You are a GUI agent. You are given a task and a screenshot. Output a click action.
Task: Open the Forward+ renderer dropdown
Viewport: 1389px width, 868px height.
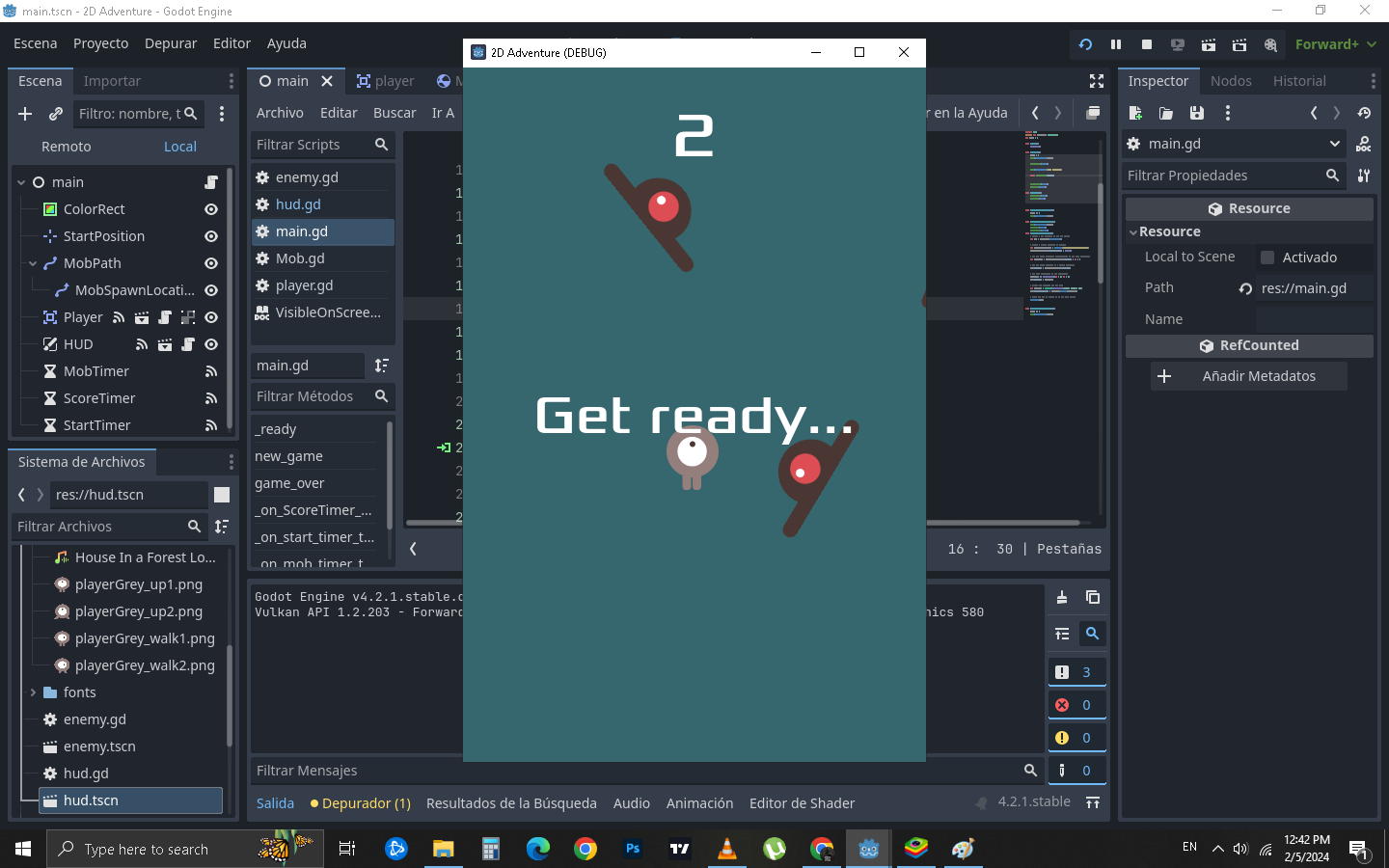tap(1336, 44)
